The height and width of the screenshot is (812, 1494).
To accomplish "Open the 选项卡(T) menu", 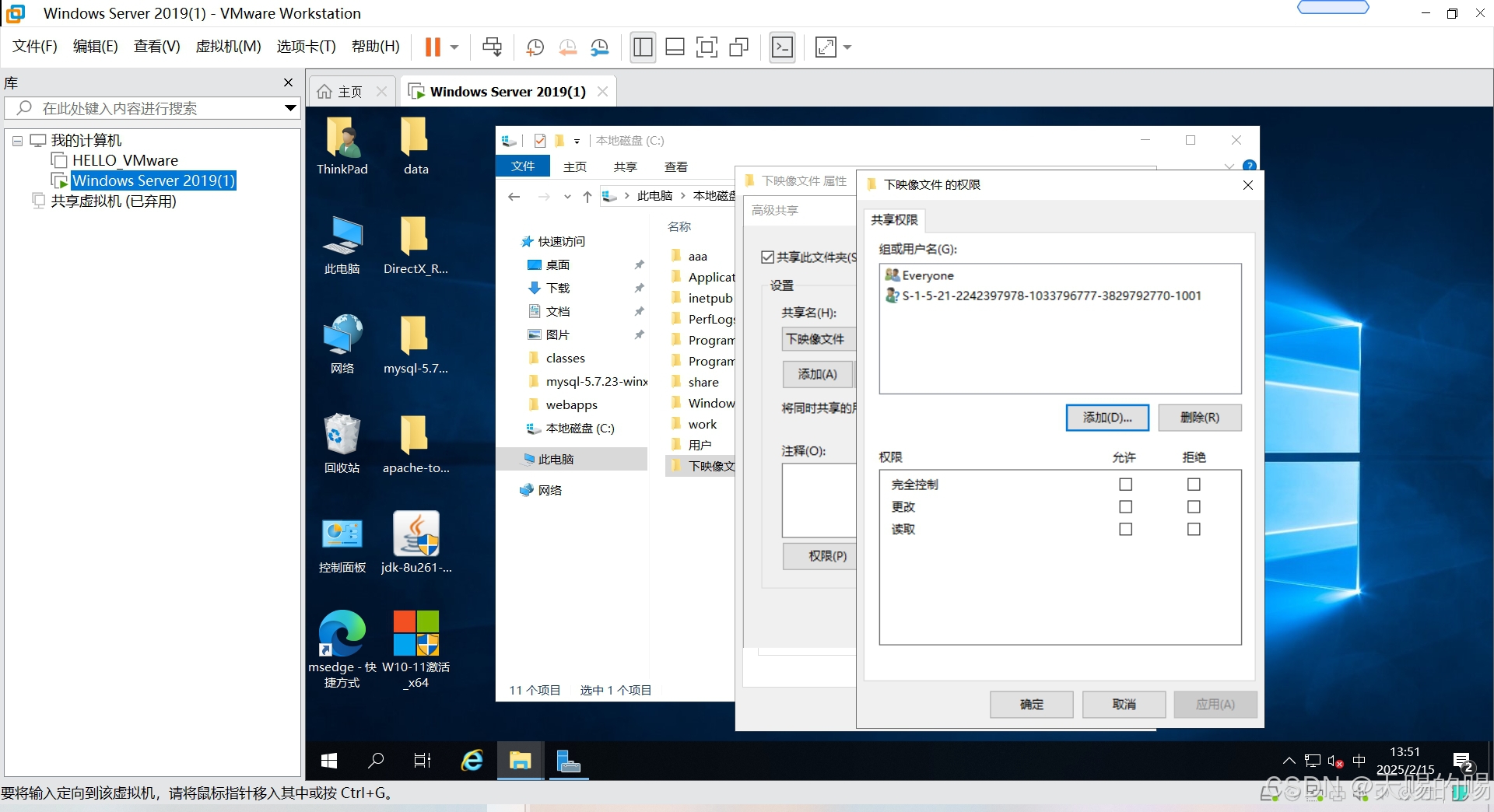I will click(306, 47).
